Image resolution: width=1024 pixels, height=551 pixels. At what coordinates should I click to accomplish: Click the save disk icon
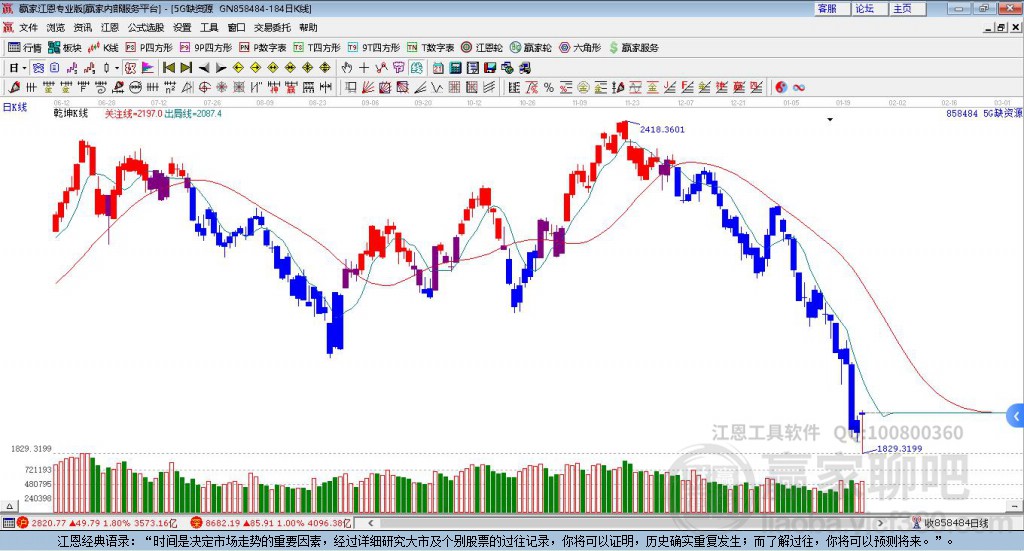tap(490, 68)
